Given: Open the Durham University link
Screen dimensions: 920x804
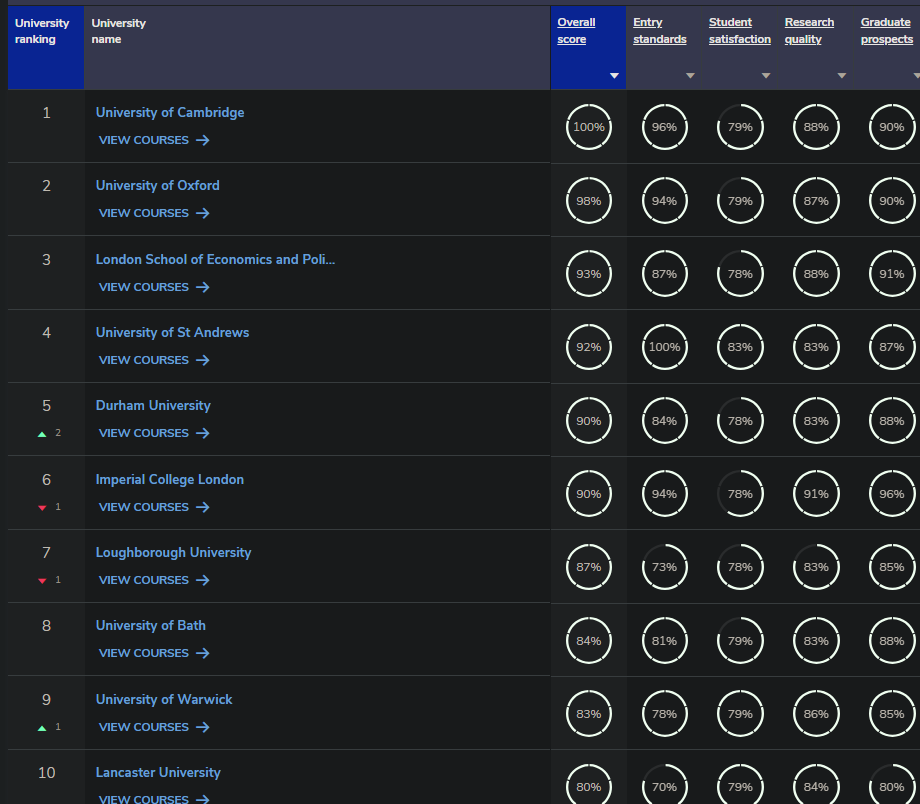Looking at the screenshot, I should tap(153, 406).
